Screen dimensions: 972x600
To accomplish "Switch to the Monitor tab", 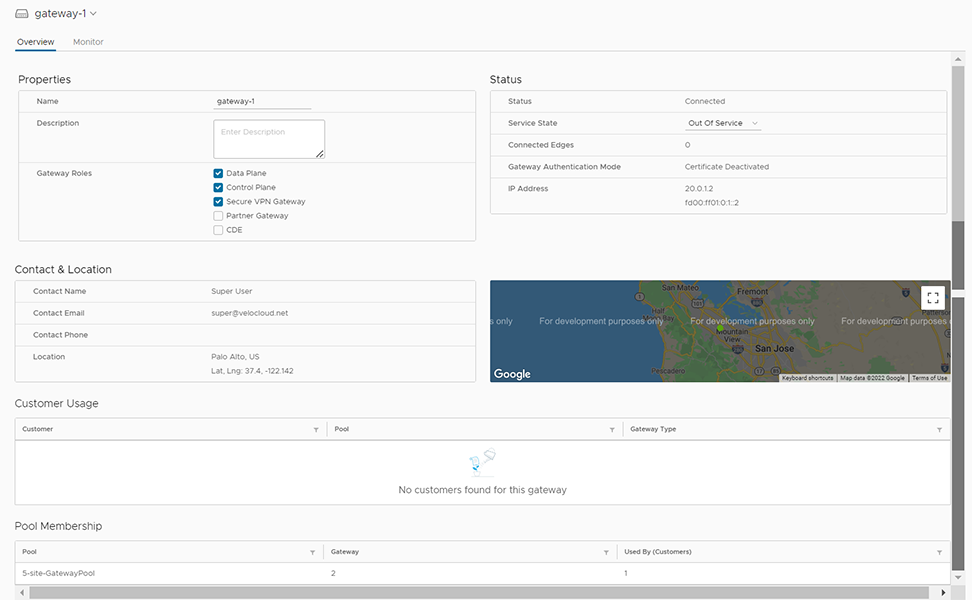I will (x=88, y=42).
